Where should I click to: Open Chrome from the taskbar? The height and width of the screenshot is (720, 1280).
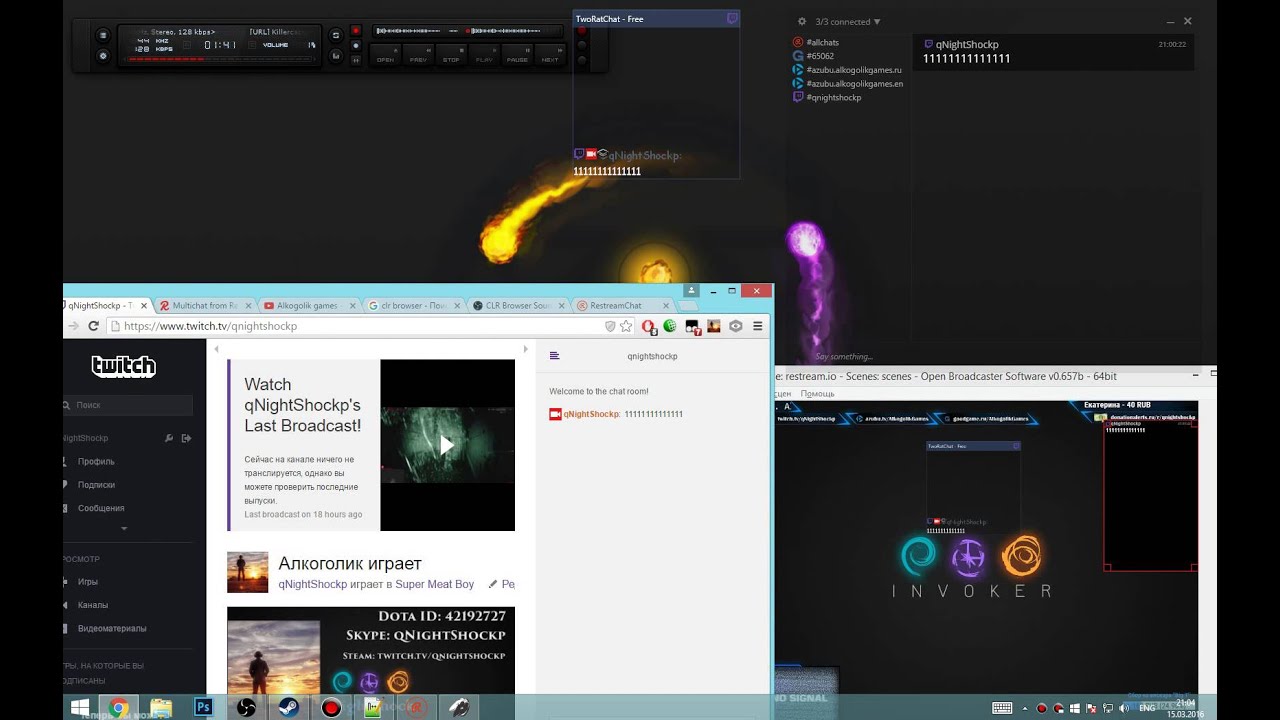(119, 708)
